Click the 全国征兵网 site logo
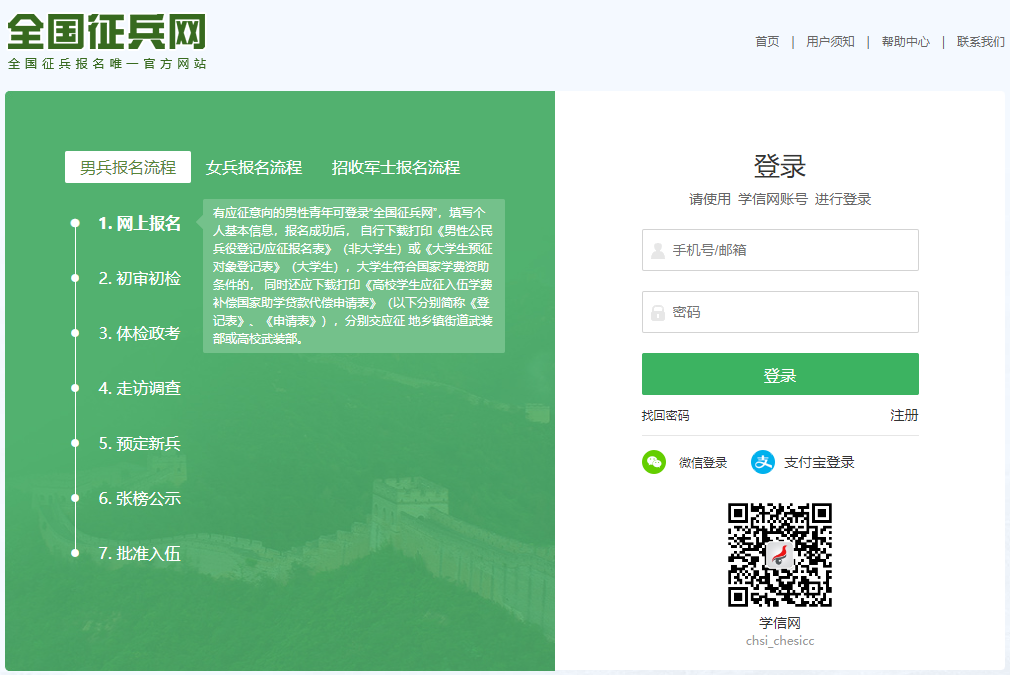The width and height of the screenshot is (1010, 675). (107, 33)
